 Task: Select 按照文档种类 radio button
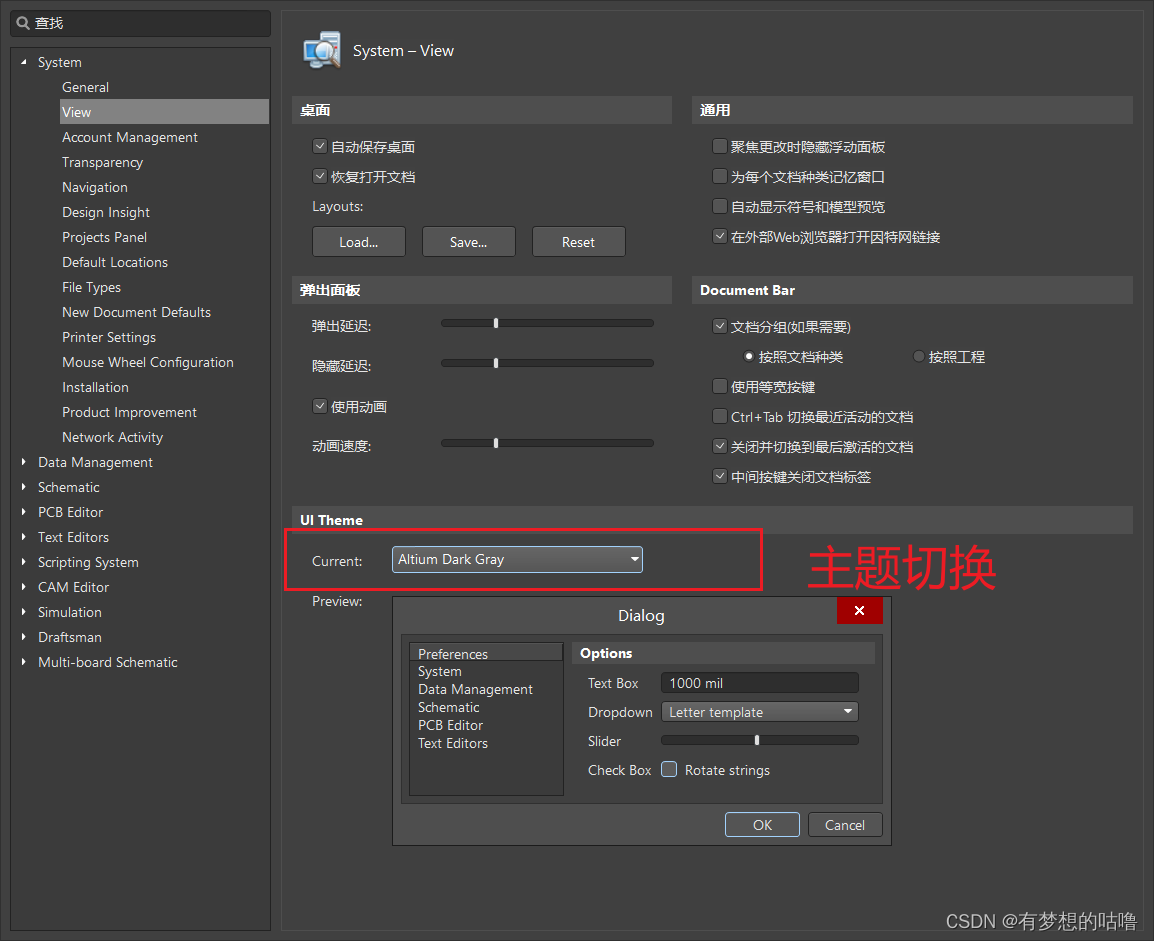[748, 357]
